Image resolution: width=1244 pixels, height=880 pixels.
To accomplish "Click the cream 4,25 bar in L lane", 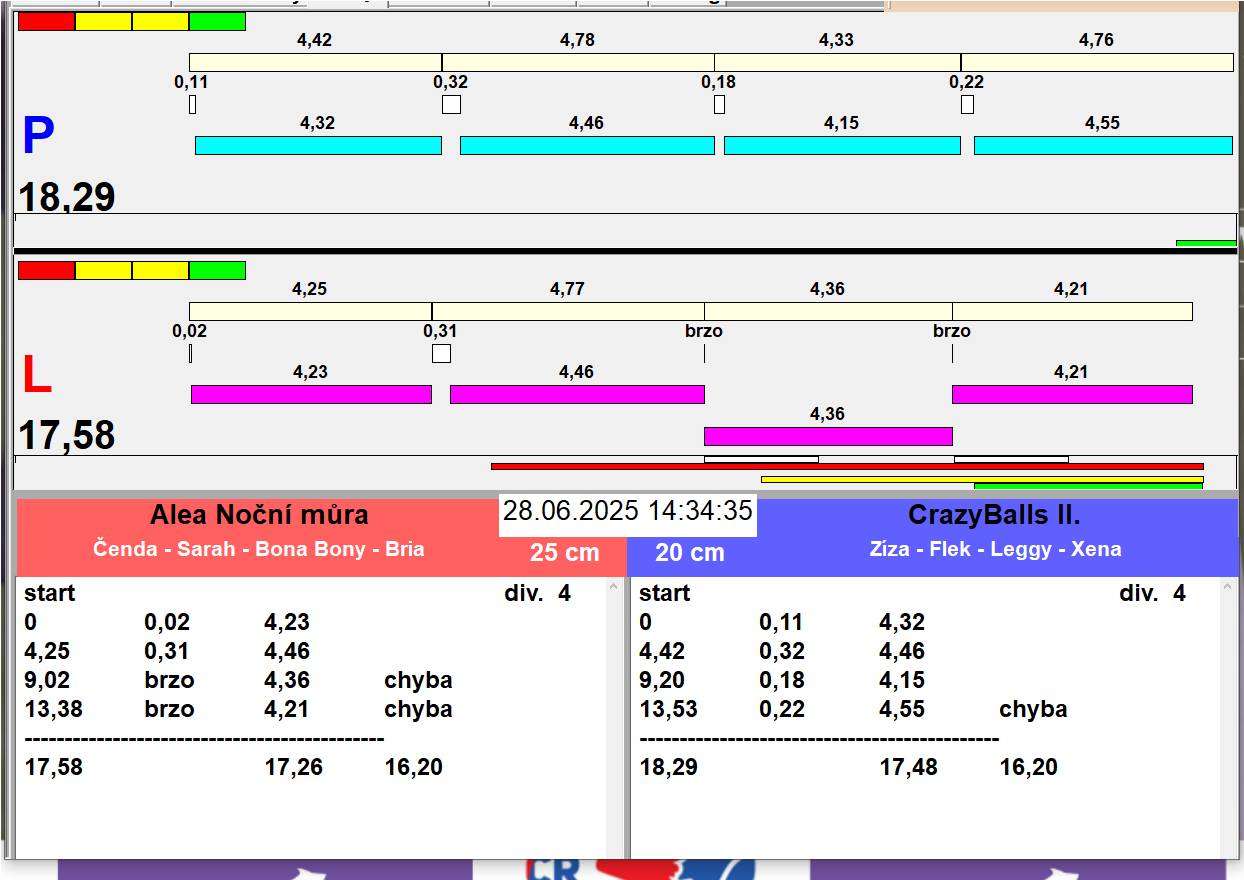I will [x=310, y=311].
